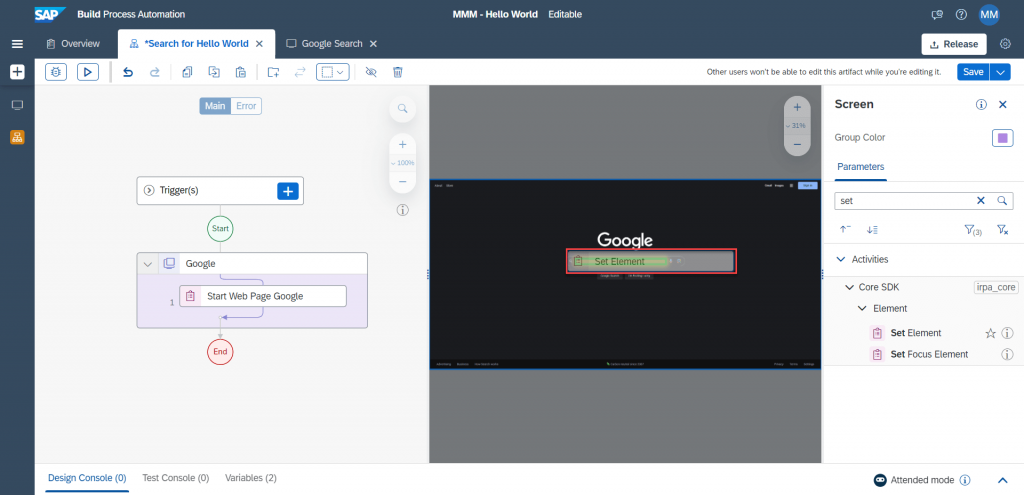1024x495 pixels.
Task: Select the Parameters tab
Action: tap(861, 167)
